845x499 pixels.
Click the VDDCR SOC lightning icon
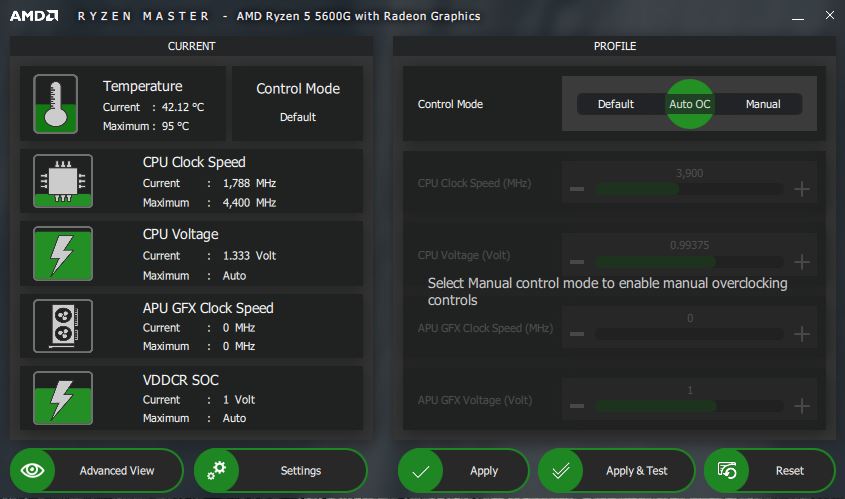pos(62,398)
